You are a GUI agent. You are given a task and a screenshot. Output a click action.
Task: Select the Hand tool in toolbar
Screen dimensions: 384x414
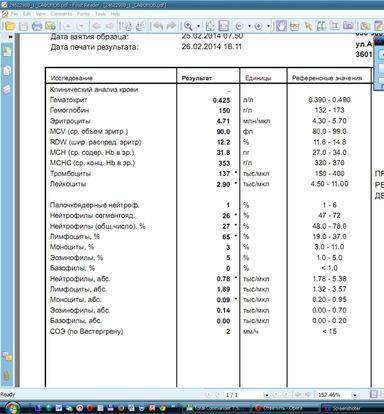281,26
